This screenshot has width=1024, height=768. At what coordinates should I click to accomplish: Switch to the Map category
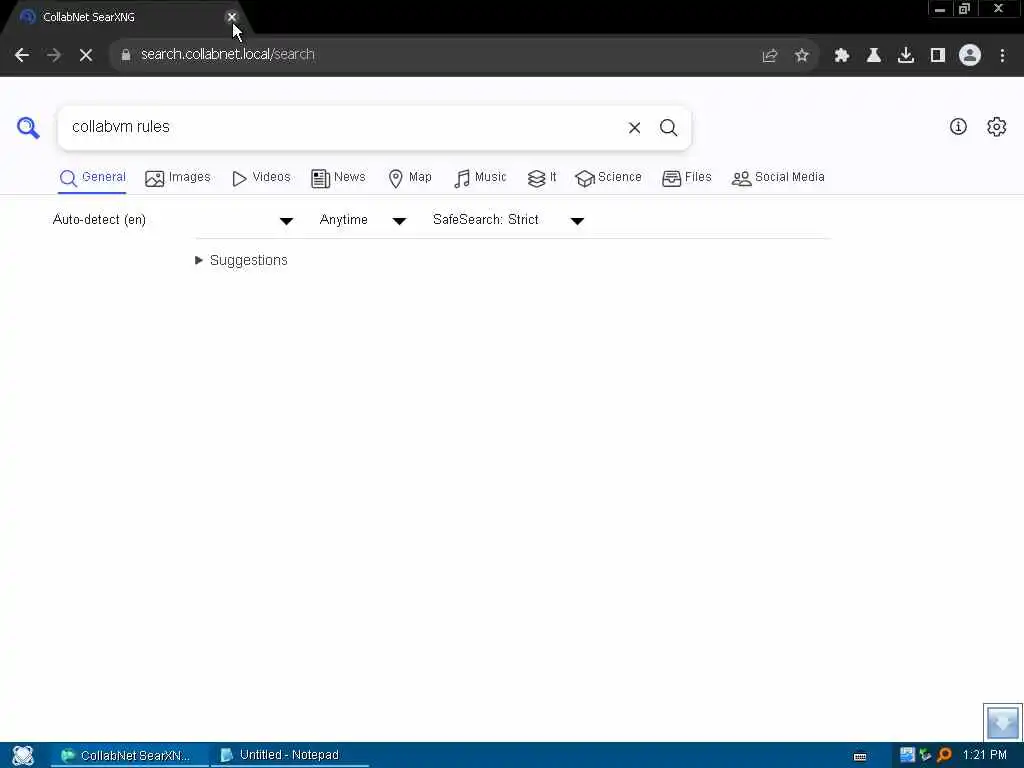410,178
